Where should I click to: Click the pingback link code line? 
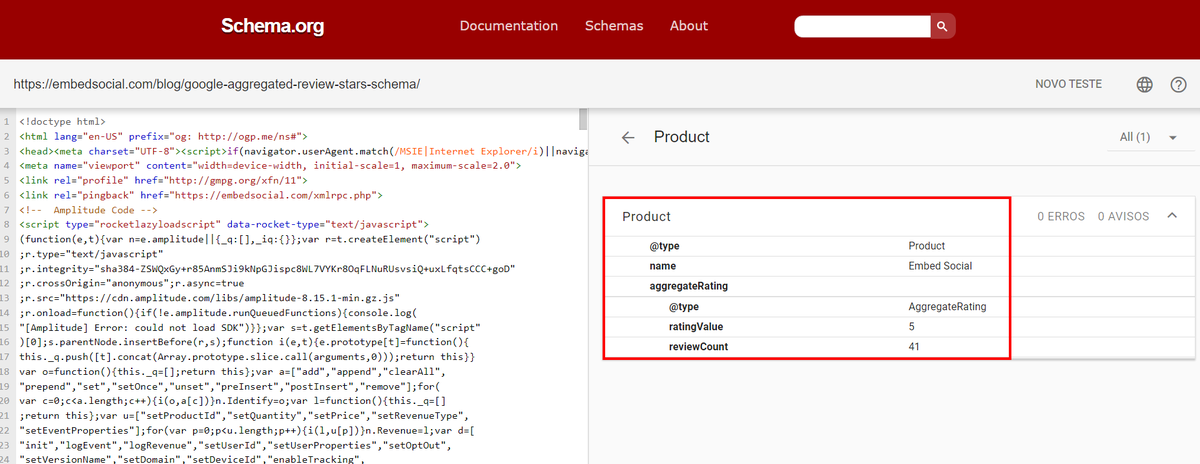[201, 196]
